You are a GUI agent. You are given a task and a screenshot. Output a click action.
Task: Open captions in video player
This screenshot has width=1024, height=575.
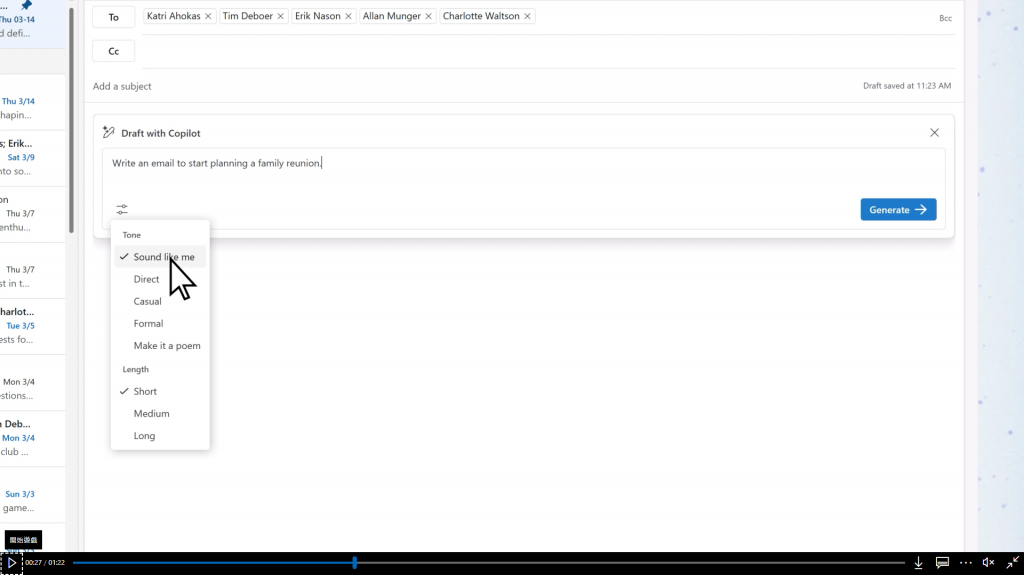point(942,563)
